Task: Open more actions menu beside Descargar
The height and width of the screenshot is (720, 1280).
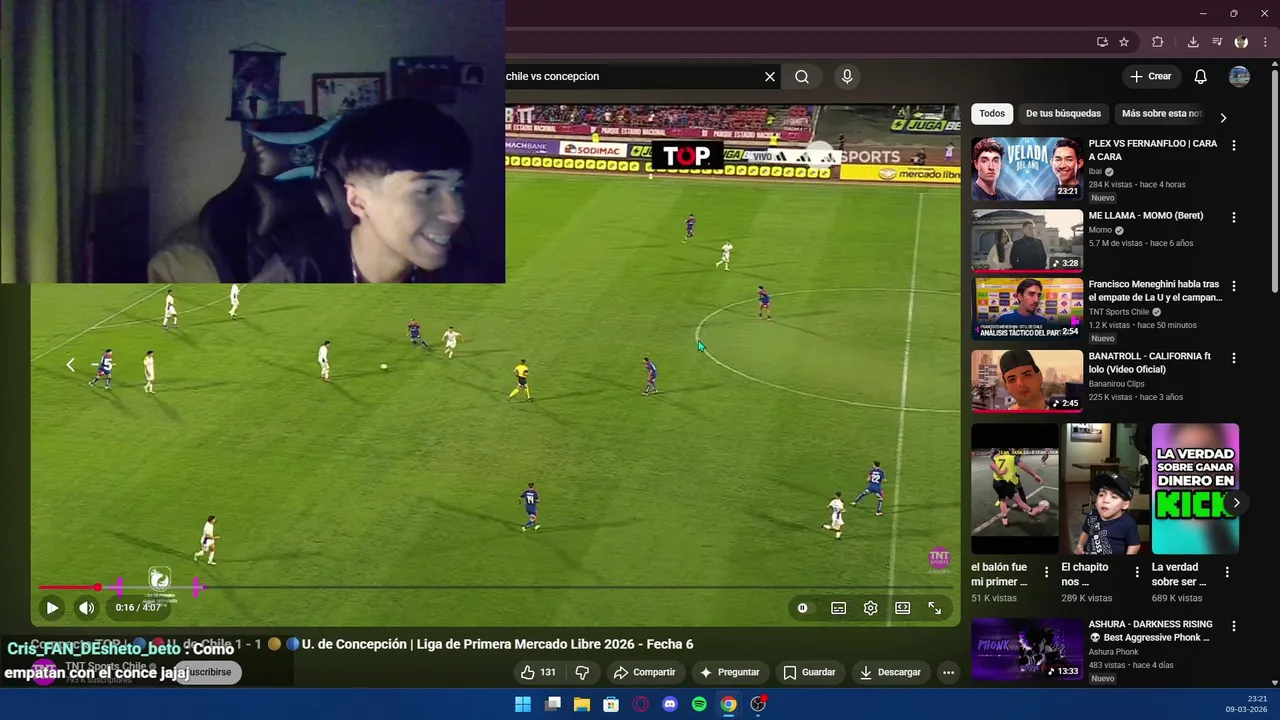Action: point(948,672)
